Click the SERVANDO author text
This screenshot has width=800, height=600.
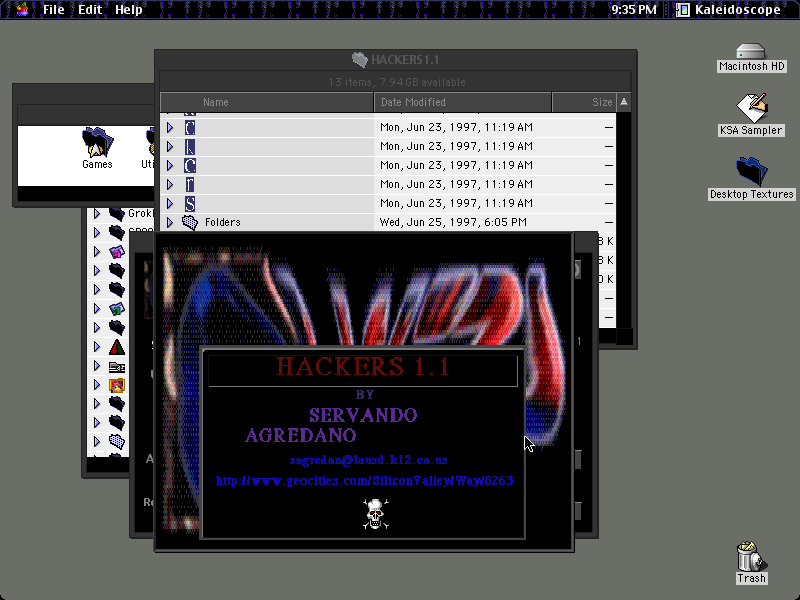(x=363, y=415)
